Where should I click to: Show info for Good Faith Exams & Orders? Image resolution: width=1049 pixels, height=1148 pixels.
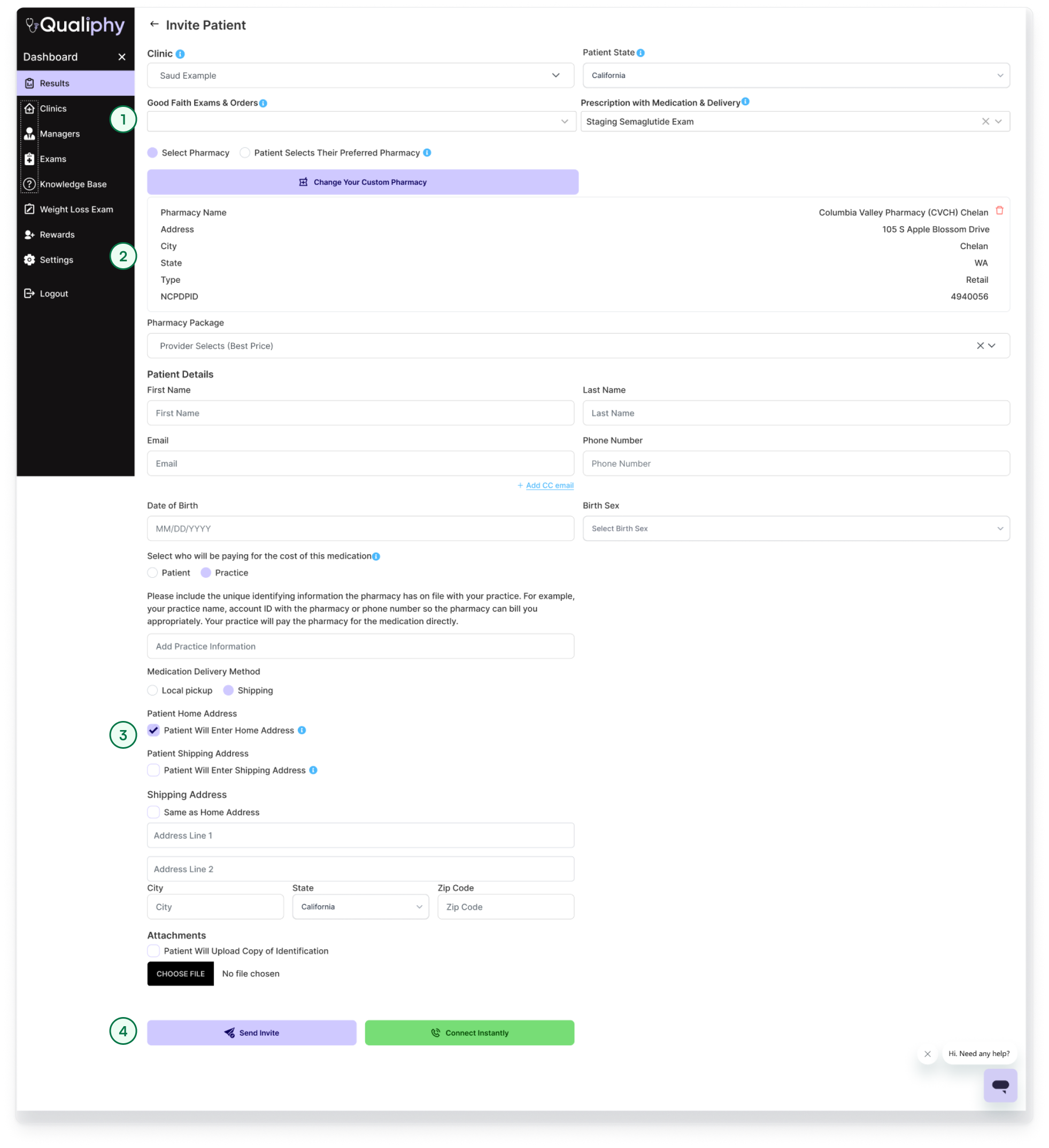263,104
